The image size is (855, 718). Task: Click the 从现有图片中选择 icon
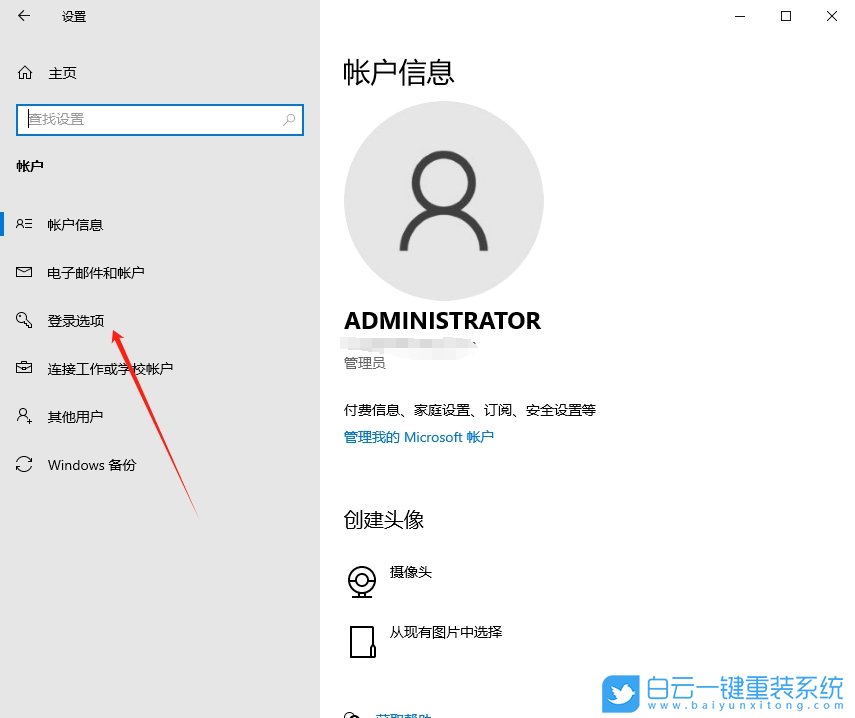pos(362,640)
